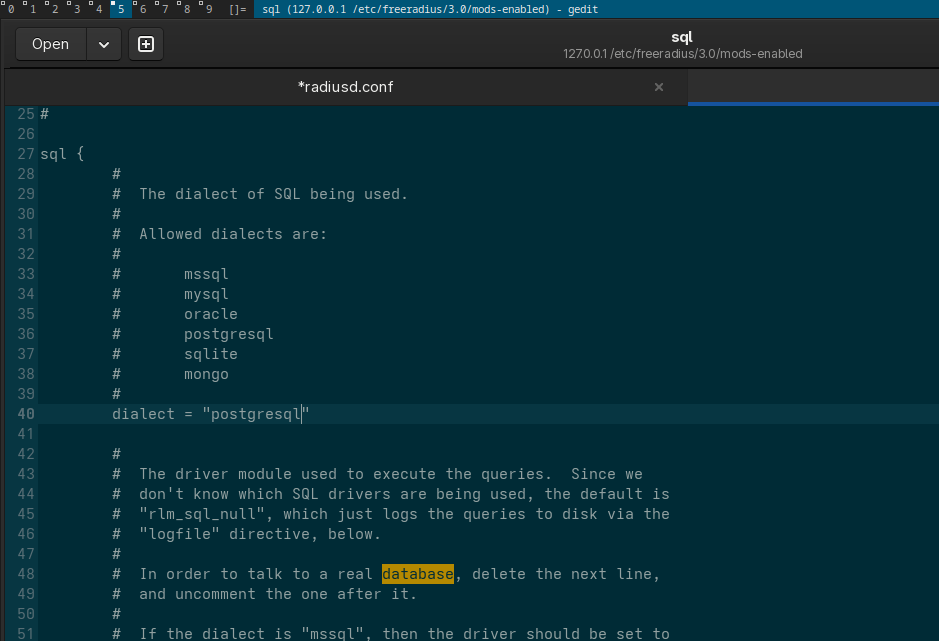The height and width of the screenshot is (641, 939).
Task: Select workspace 3 in the top bar
Action: click(x=77, y=9)
